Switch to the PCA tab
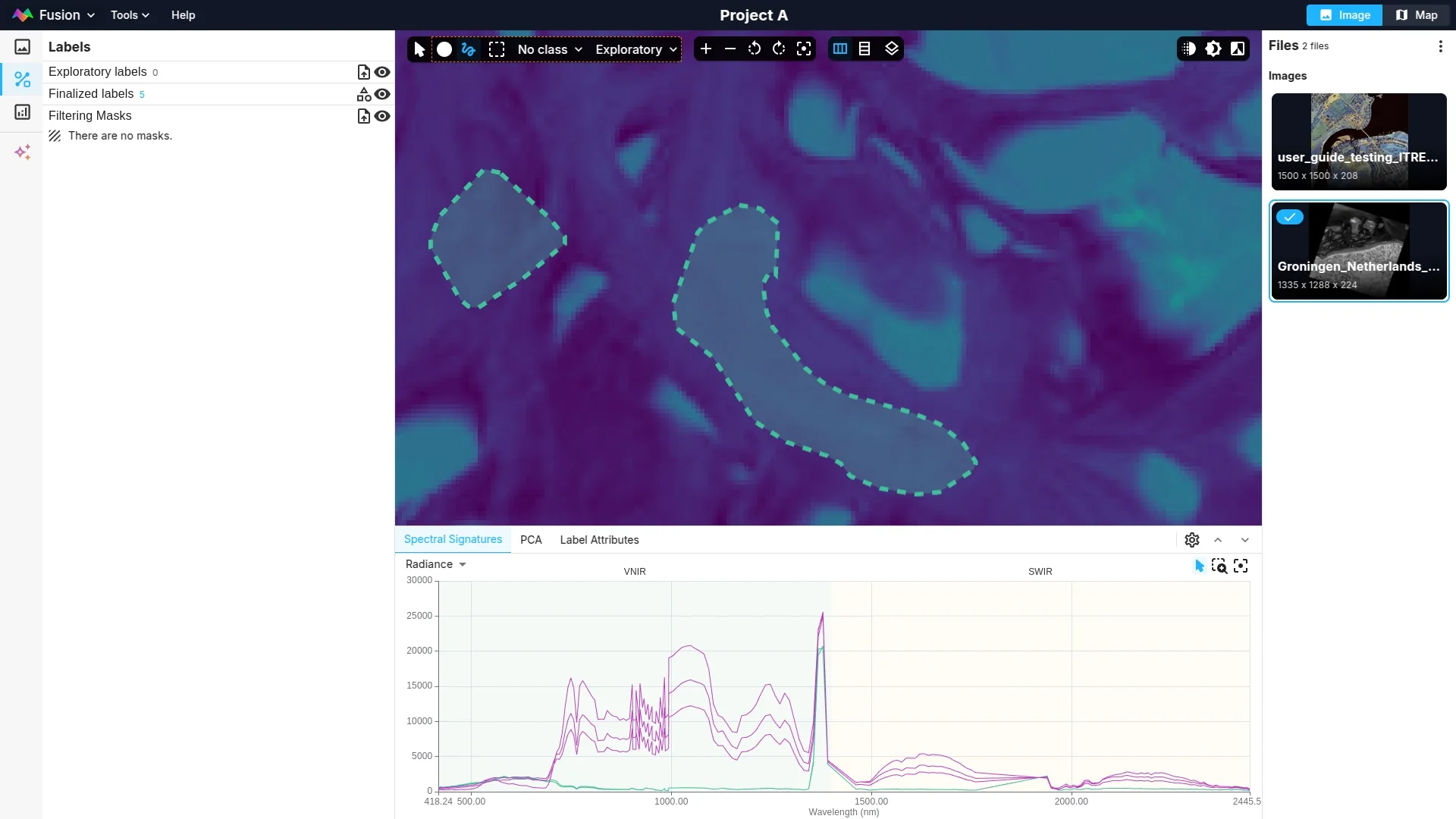 (x=531, y=540)
